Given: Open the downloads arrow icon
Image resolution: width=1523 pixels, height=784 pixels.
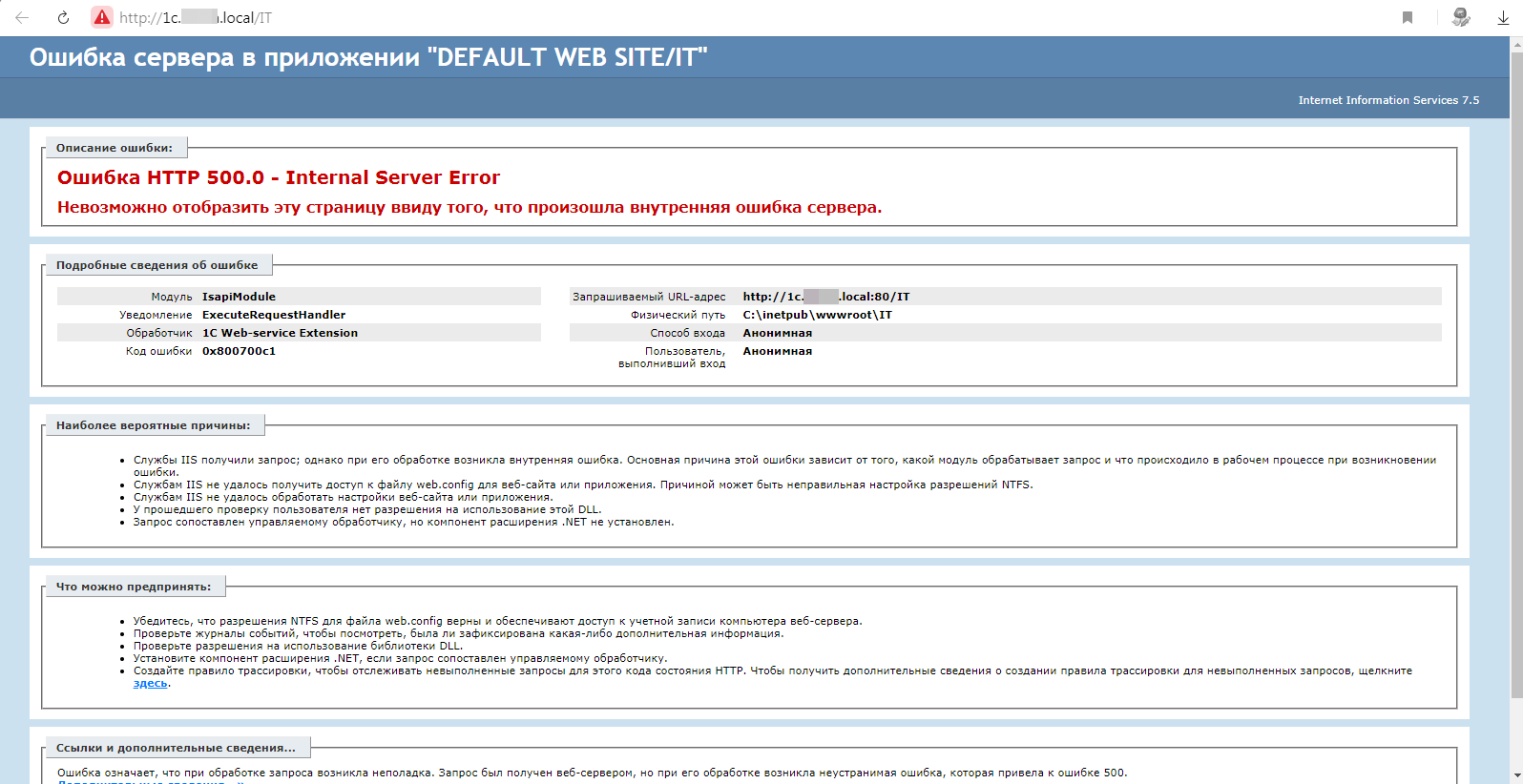Looking at the screenshot, I should [x=1503, y=17].
